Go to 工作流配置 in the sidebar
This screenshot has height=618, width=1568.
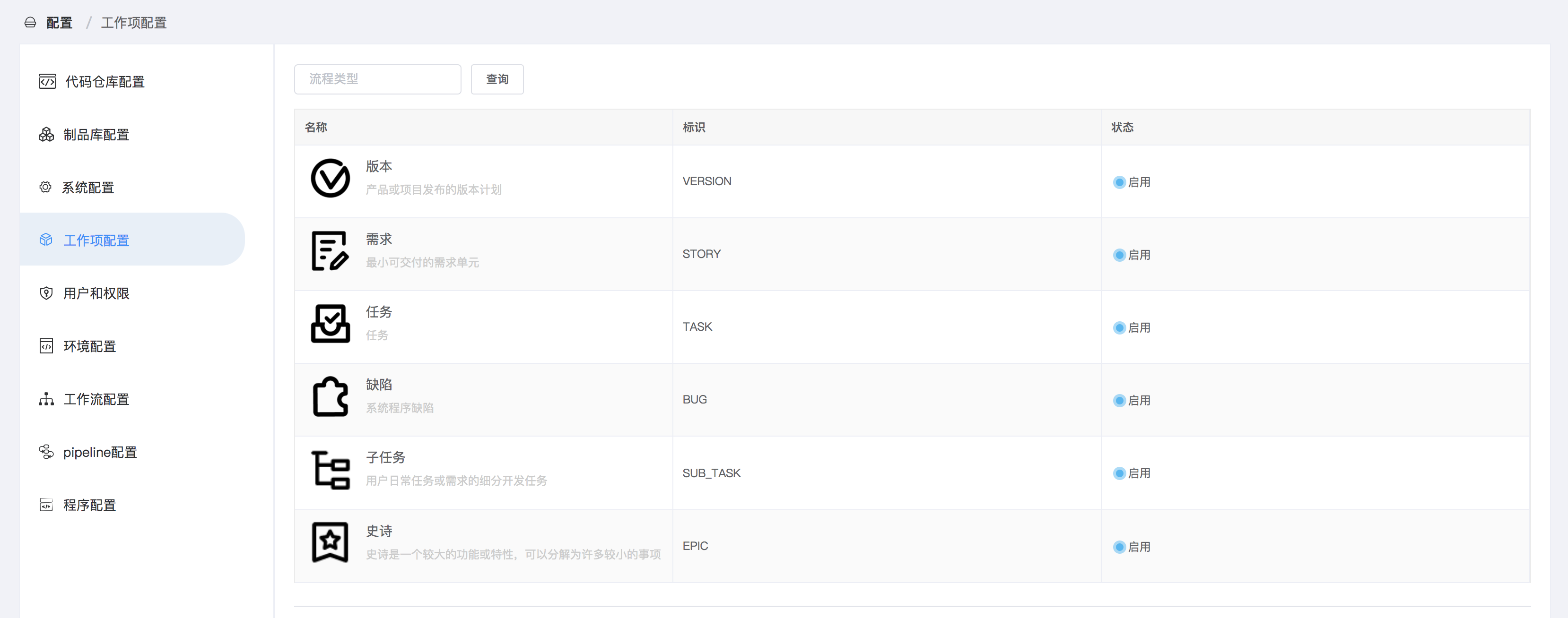click(96, 399)
